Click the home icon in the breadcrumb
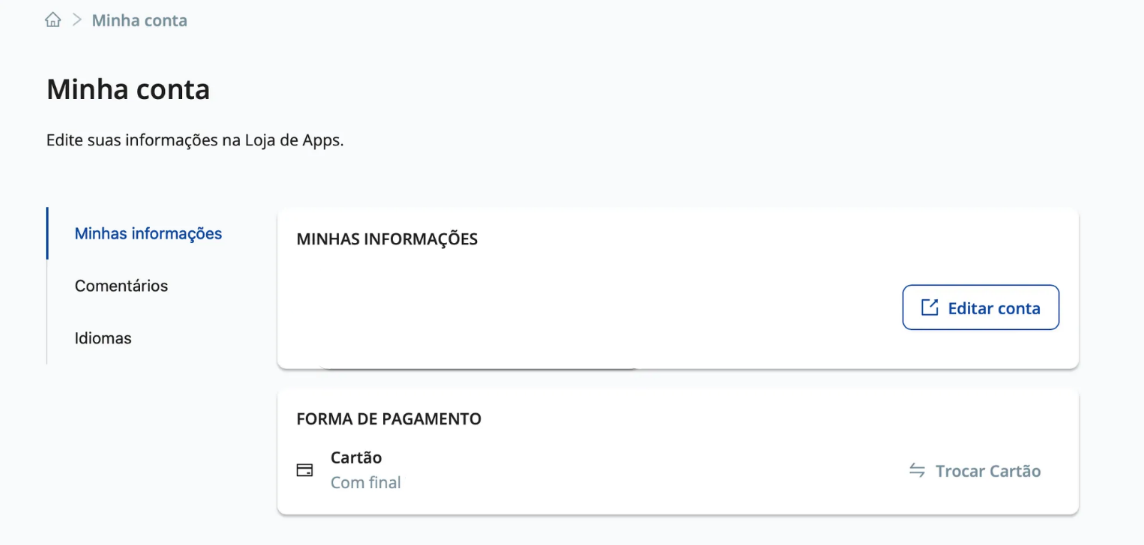 [x=53, y=20]
